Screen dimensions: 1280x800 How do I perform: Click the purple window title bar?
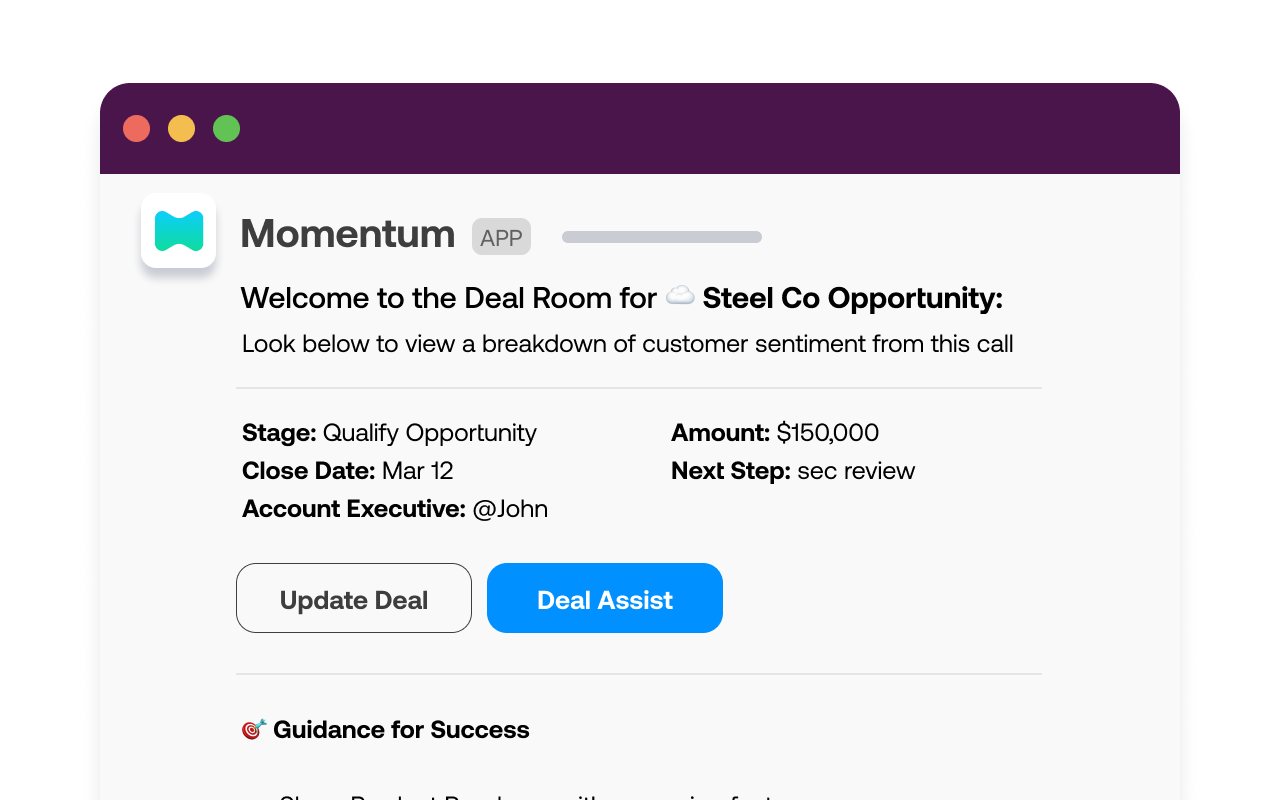click(700, 129)
